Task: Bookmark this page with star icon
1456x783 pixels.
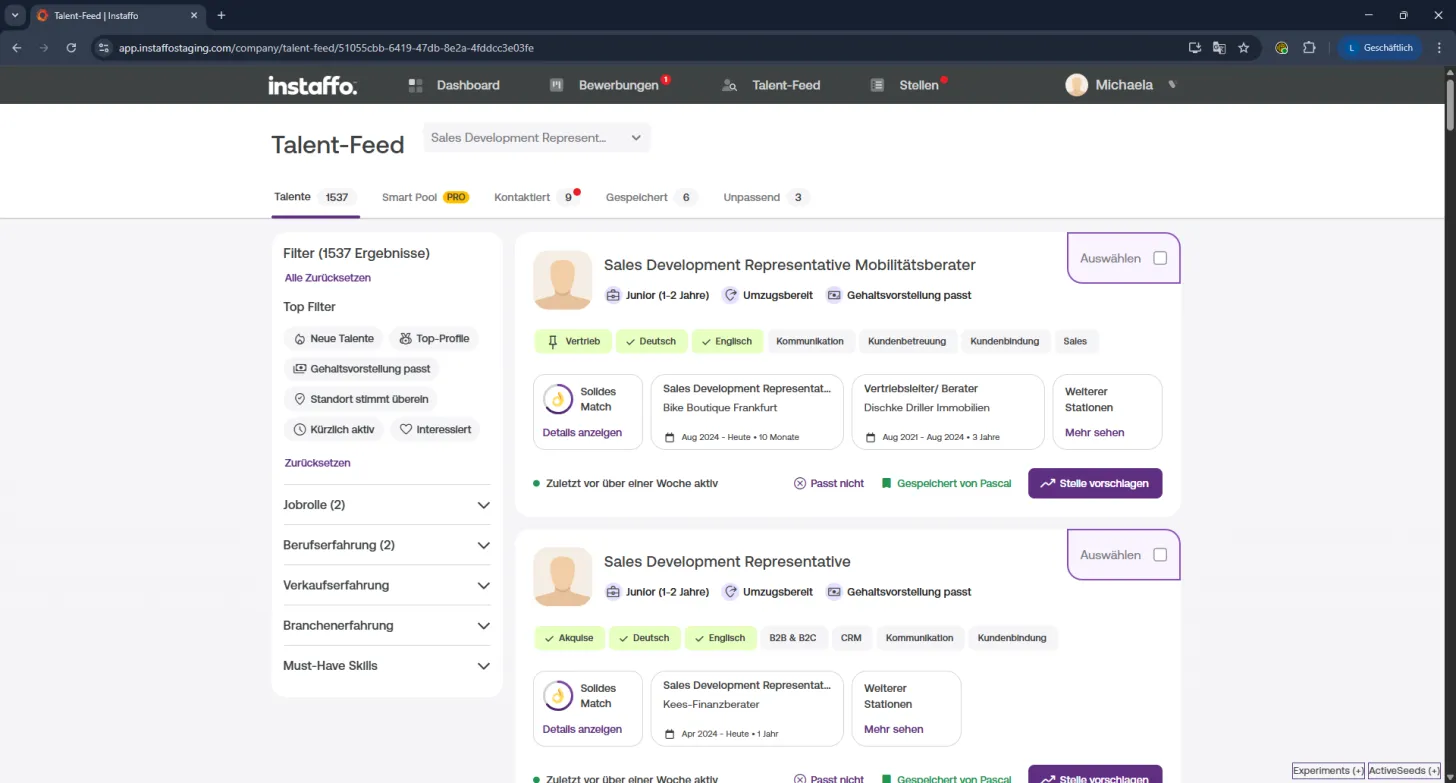Action: (1244, 47)
